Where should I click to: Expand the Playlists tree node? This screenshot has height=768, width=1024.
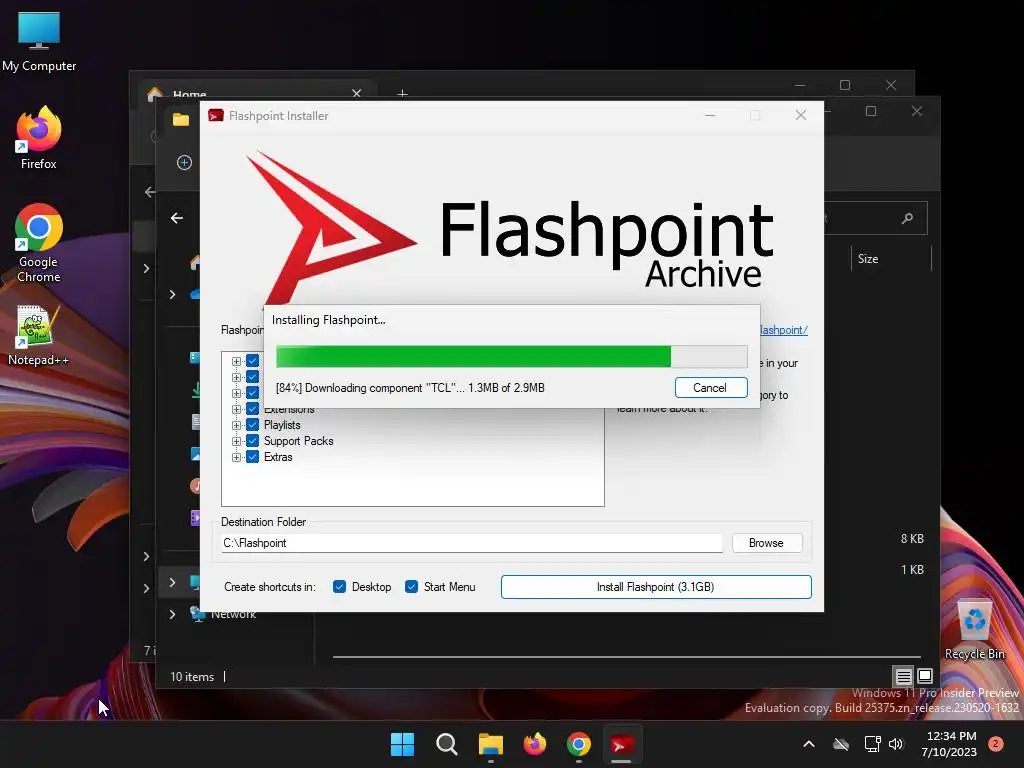[x=236, y=425]
